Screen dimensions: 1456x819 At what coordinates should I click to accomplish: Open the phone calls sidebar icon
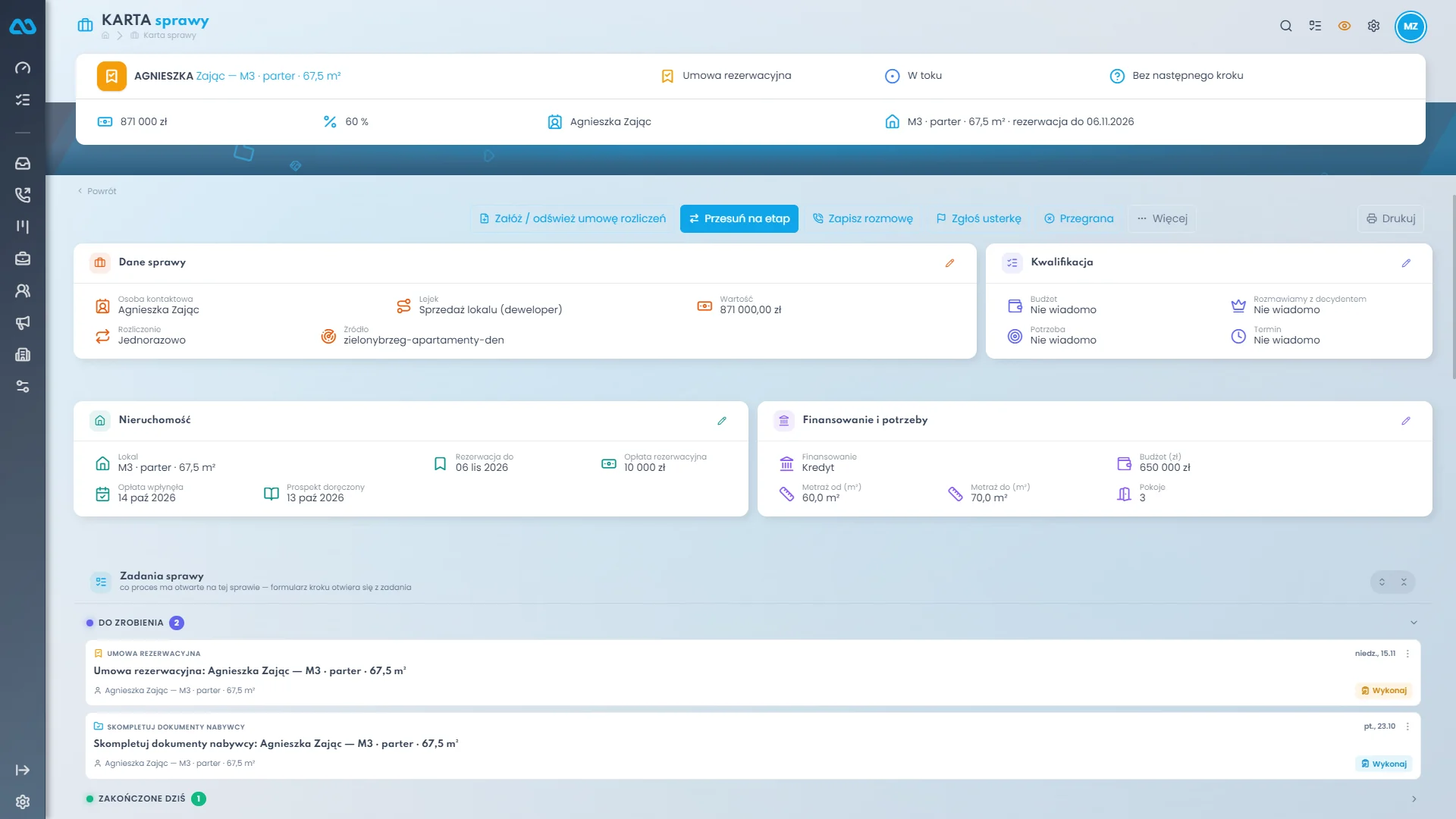(23, 195)
